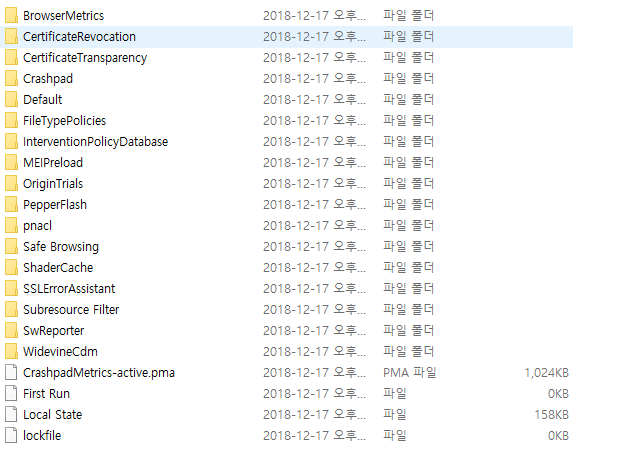Select the SwReporter folder name

point(54,331)
